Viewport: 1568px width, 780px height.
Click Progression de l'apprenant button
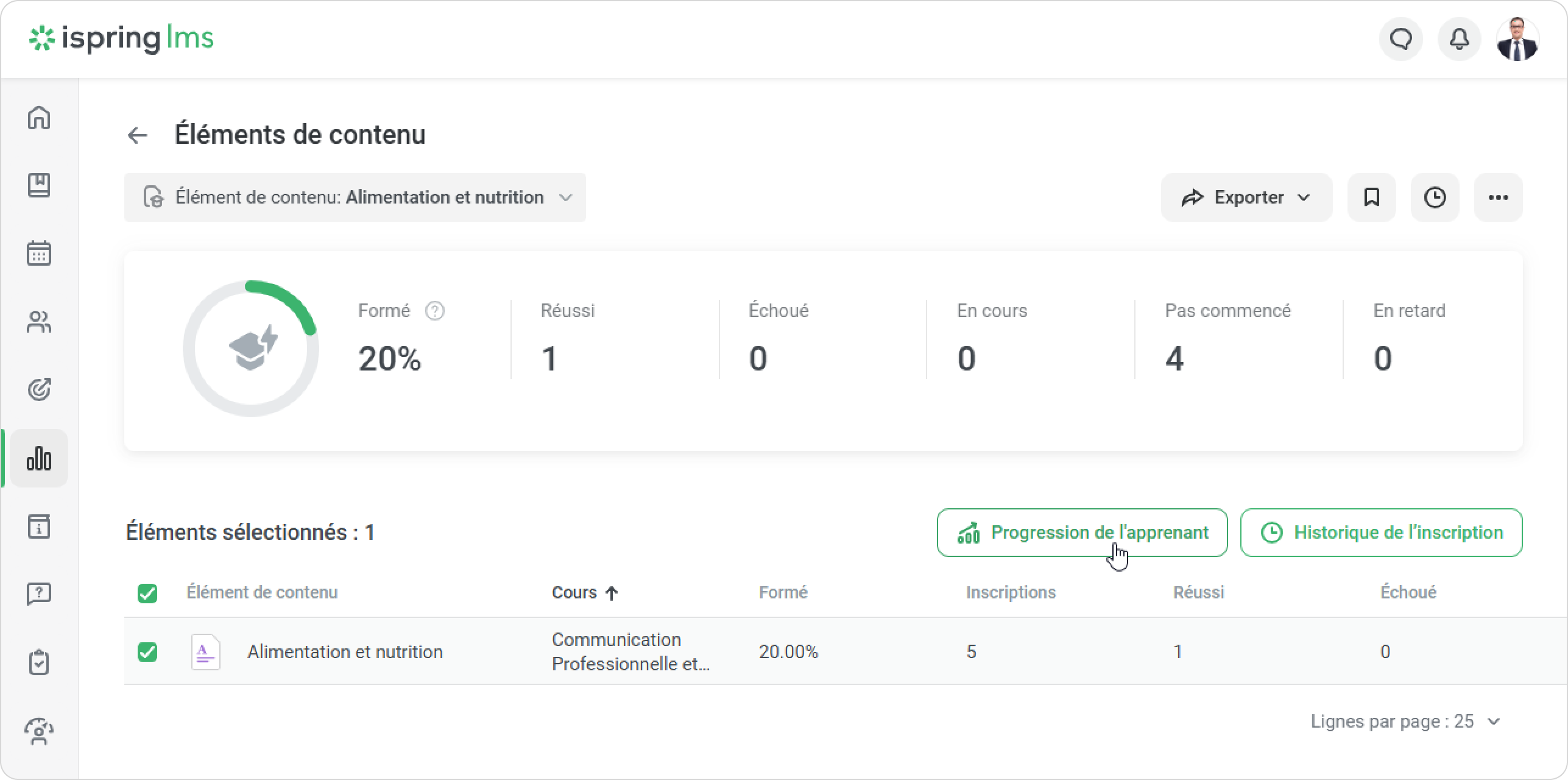pyautogui.click(x=1082, y=533)
